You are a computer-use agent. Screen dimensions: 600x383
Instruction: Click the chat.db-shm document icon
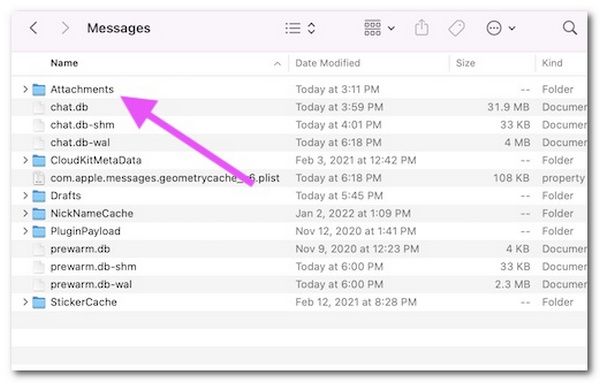[39, 125]
